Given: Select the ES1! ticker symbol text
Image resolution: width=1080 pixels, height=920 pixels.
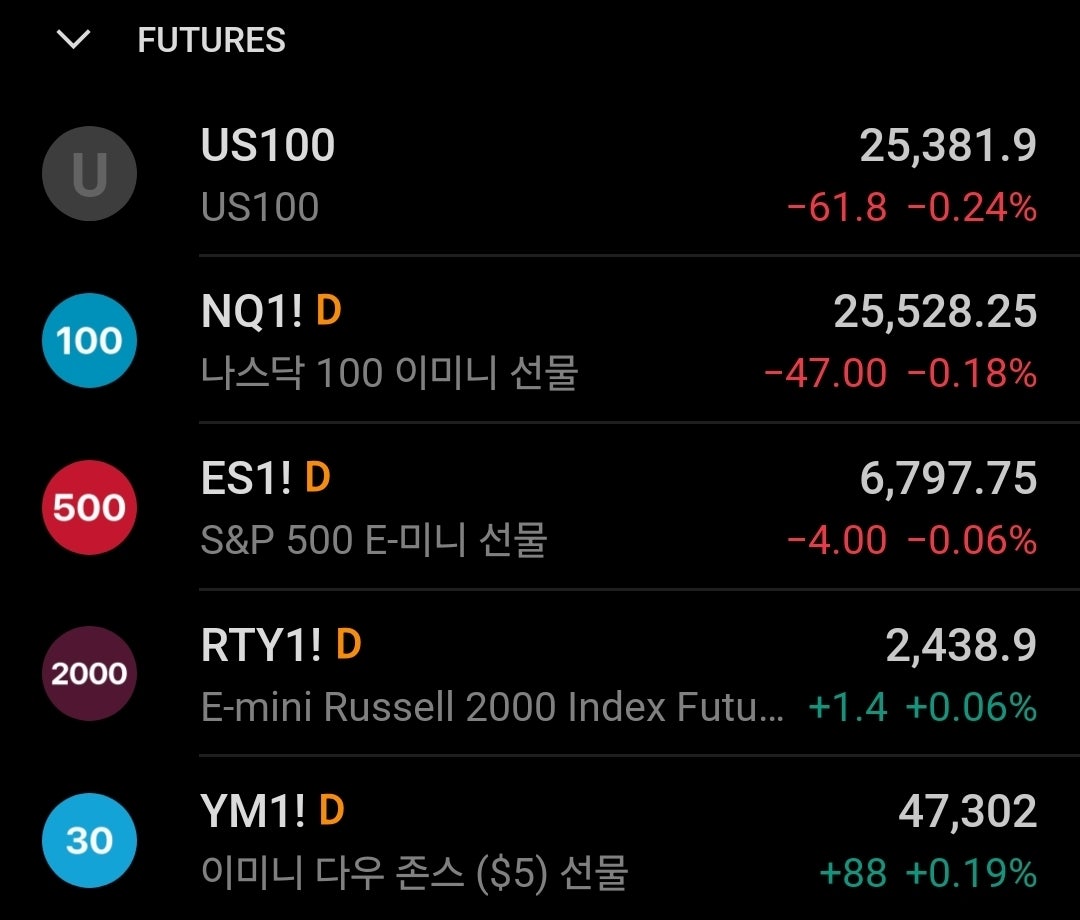Looking at the screenshot, I should 246,478.
